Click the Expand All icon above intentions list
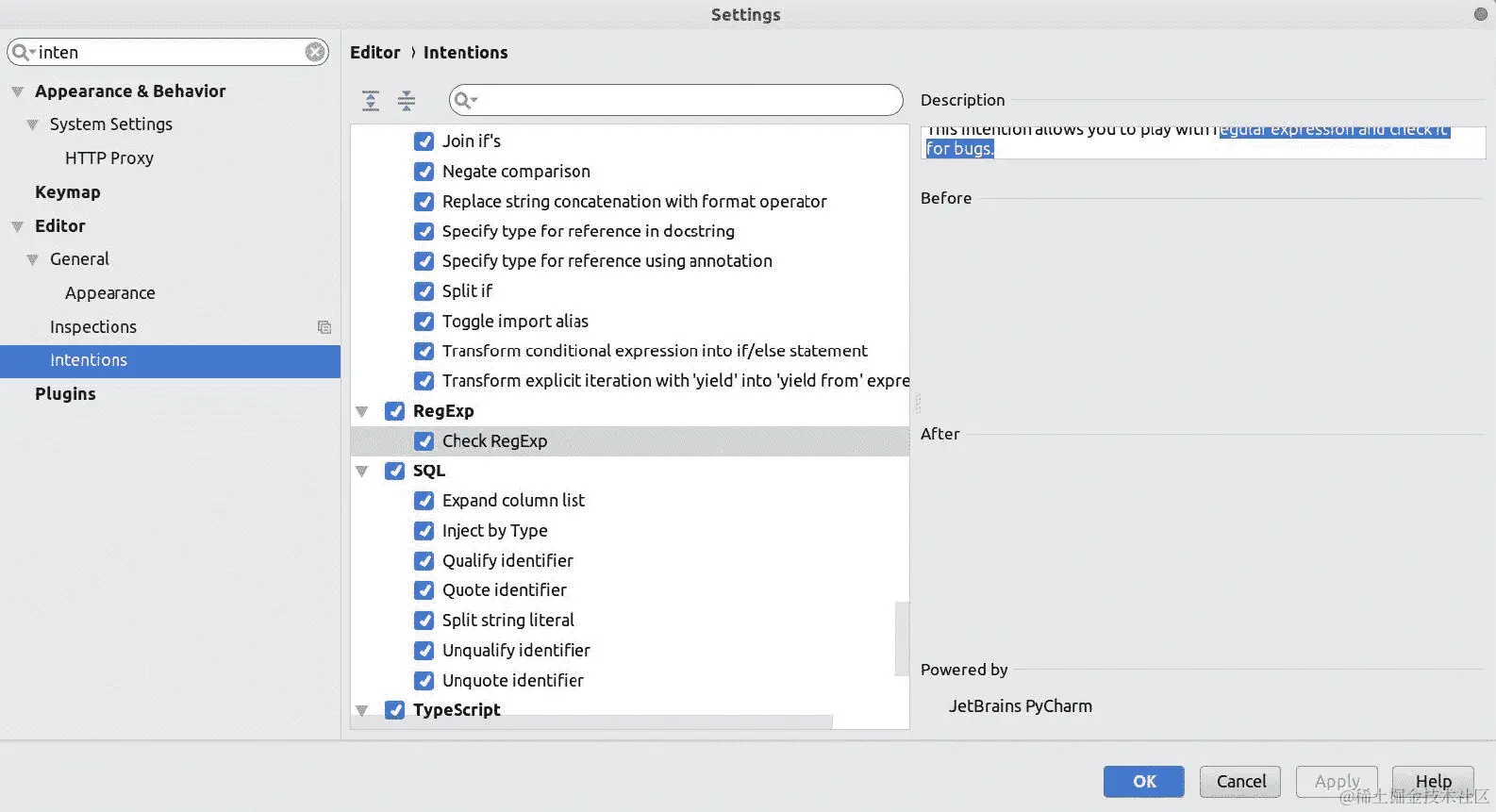 371,100
